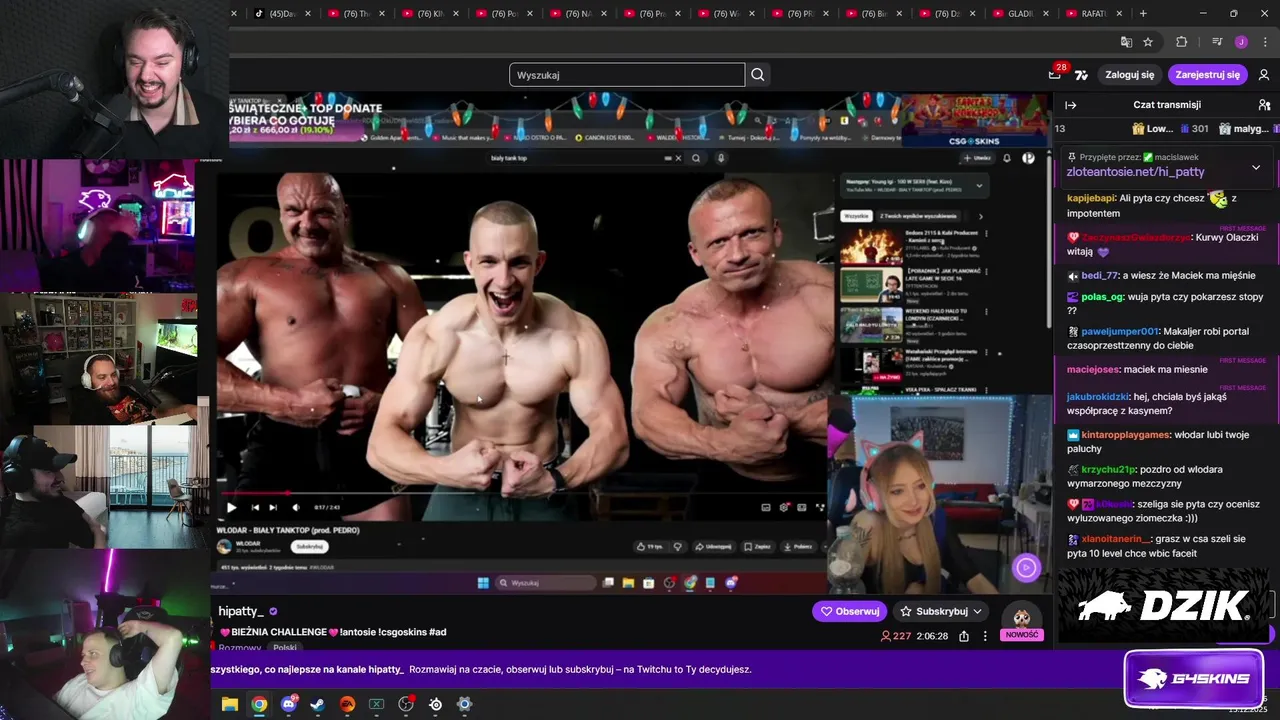The image size is (1280, 720).
Task: Dislike the WŁODAR video
Action: (x=678, y=547)
